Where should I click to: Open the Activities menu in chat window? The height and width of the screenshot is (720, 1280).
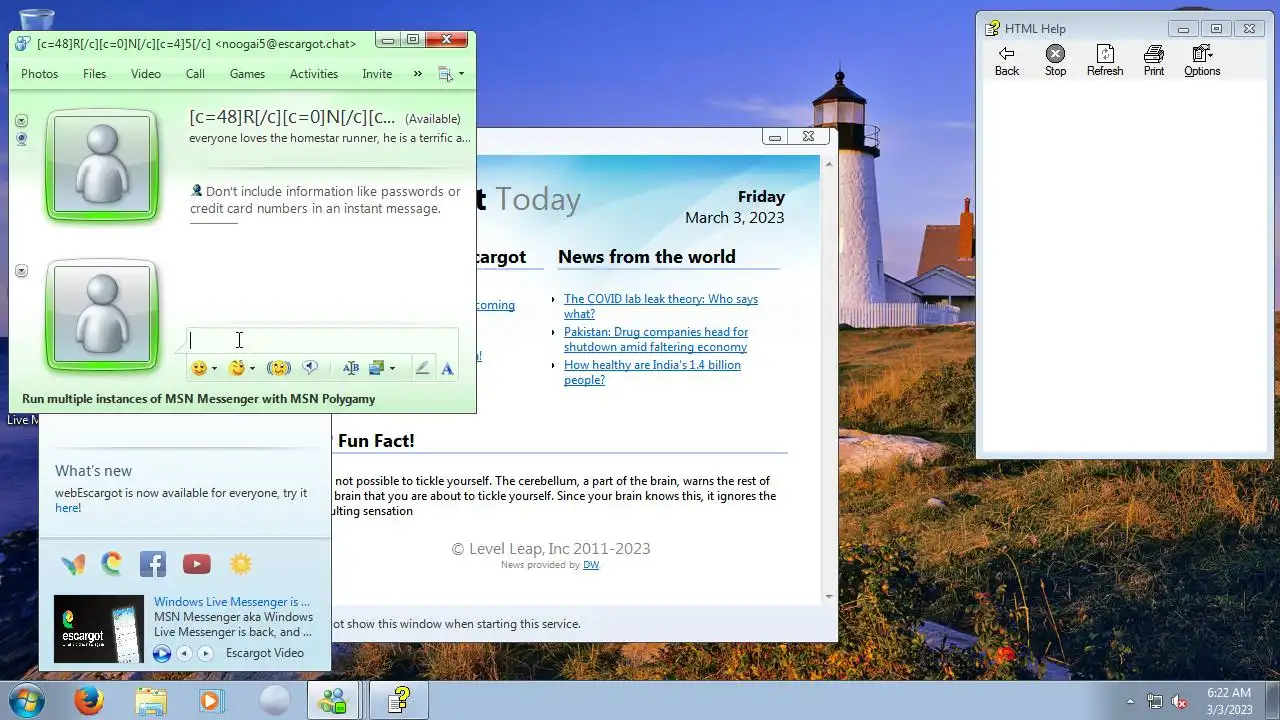(x=314, y=74)
